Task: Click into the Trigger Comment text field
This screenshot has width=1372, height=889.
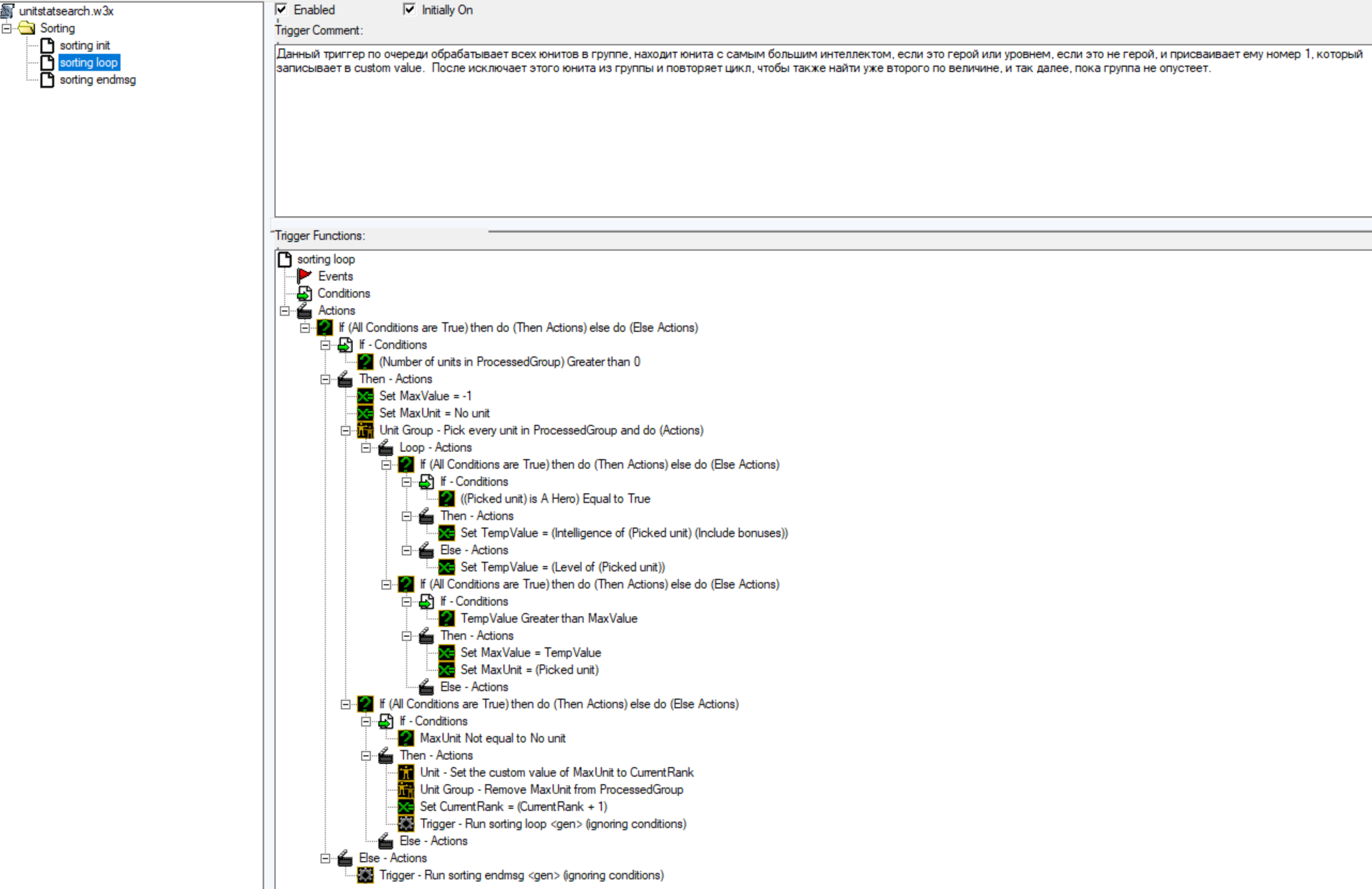Action: tap(820, 143)
